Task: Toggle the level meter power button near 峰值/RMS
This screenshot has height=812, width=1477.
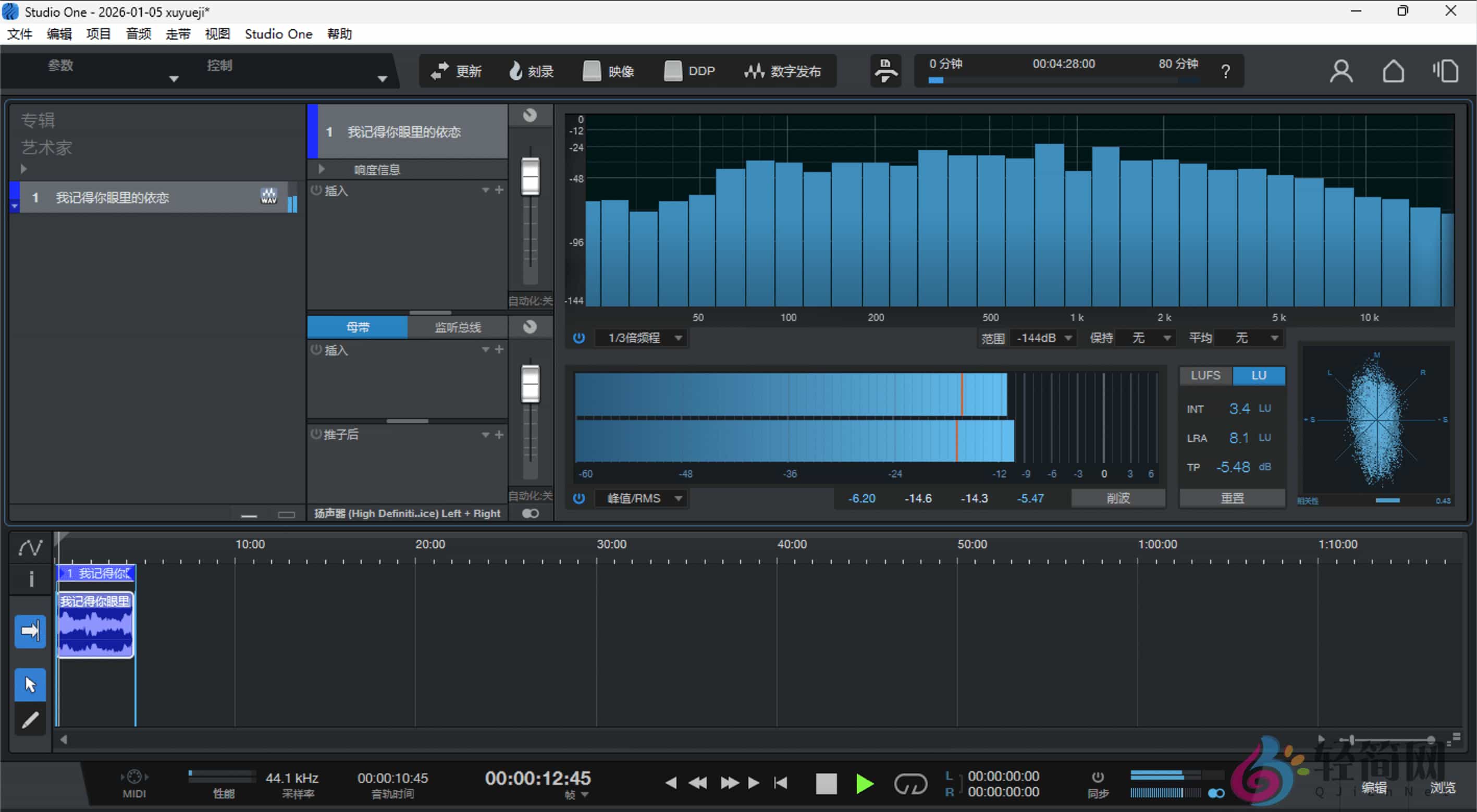Action: tap(579, 498)
